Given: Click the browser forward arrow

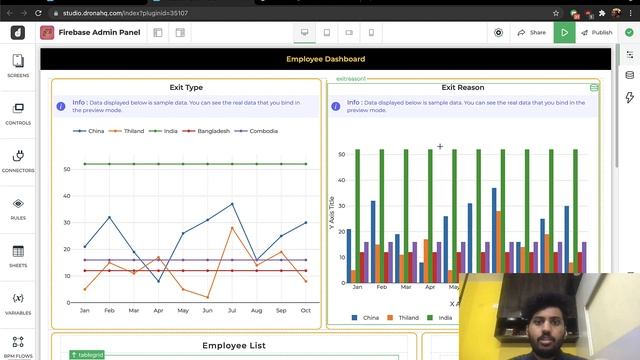Looking at the screenshot, I should 24,13.
